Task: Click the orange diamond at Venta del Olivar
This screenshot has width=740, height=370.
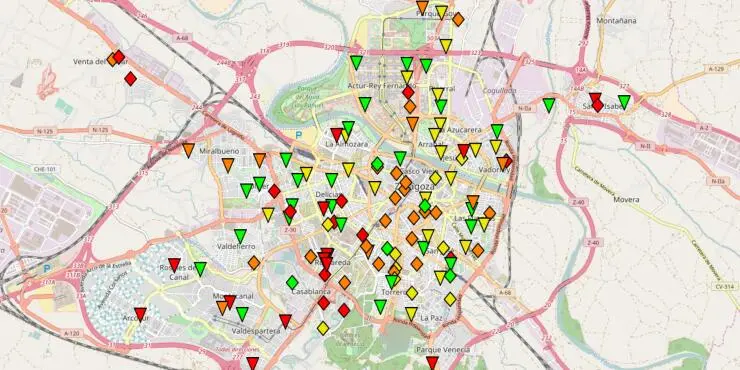Action: coord(112,59)
